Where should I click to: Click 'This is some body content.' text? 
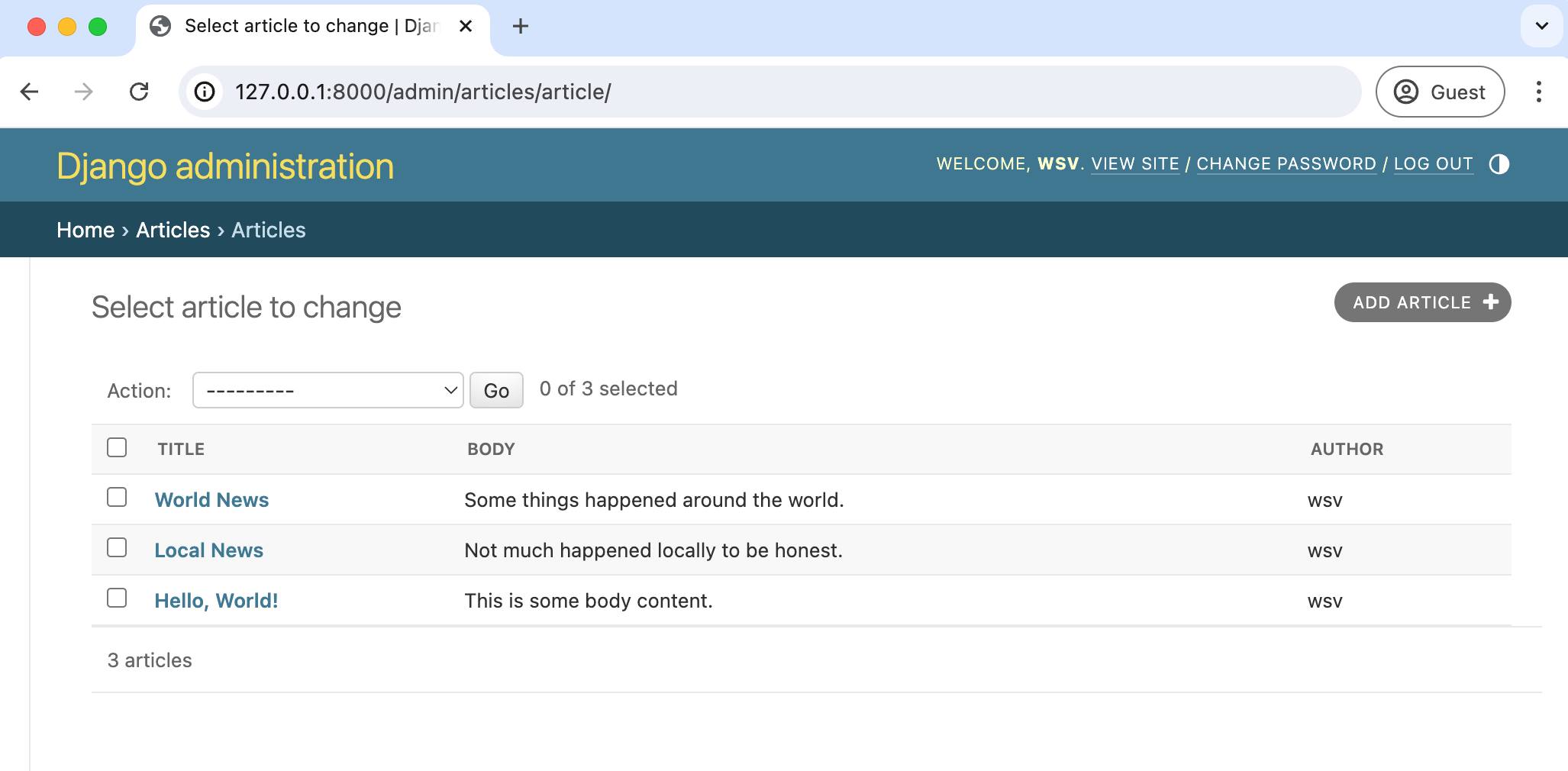[589, 601]
